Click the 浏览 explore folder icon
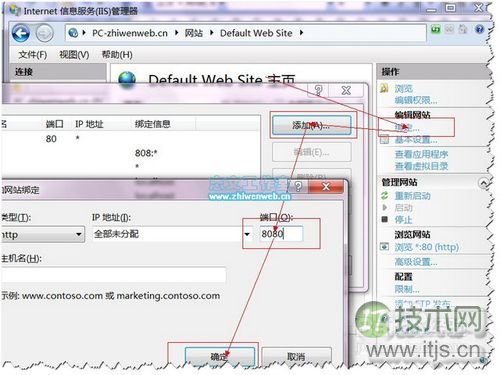 384,88
